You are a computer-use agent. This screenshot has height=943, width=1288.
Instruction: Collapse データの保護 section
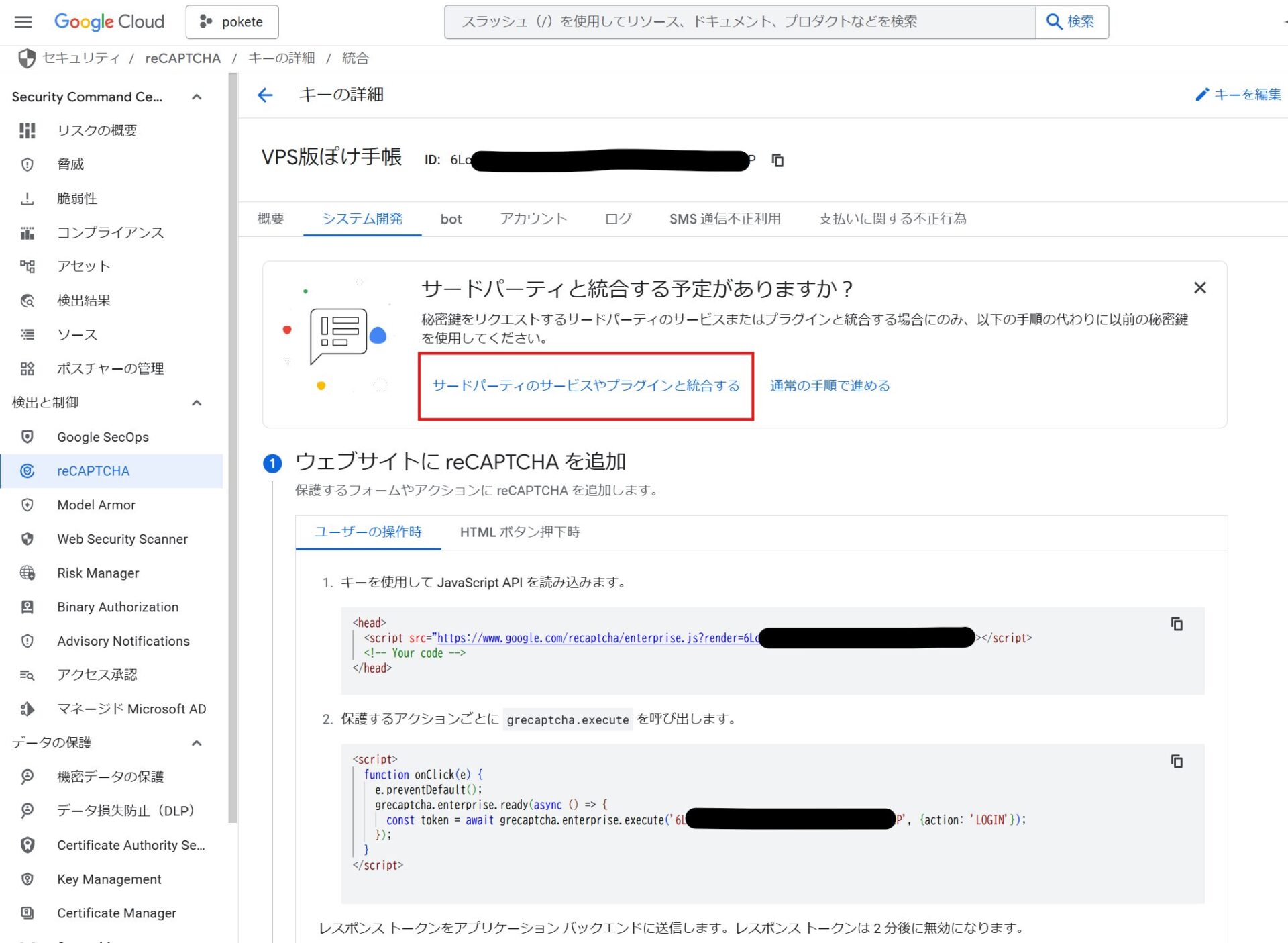click(x=197, y=742)
